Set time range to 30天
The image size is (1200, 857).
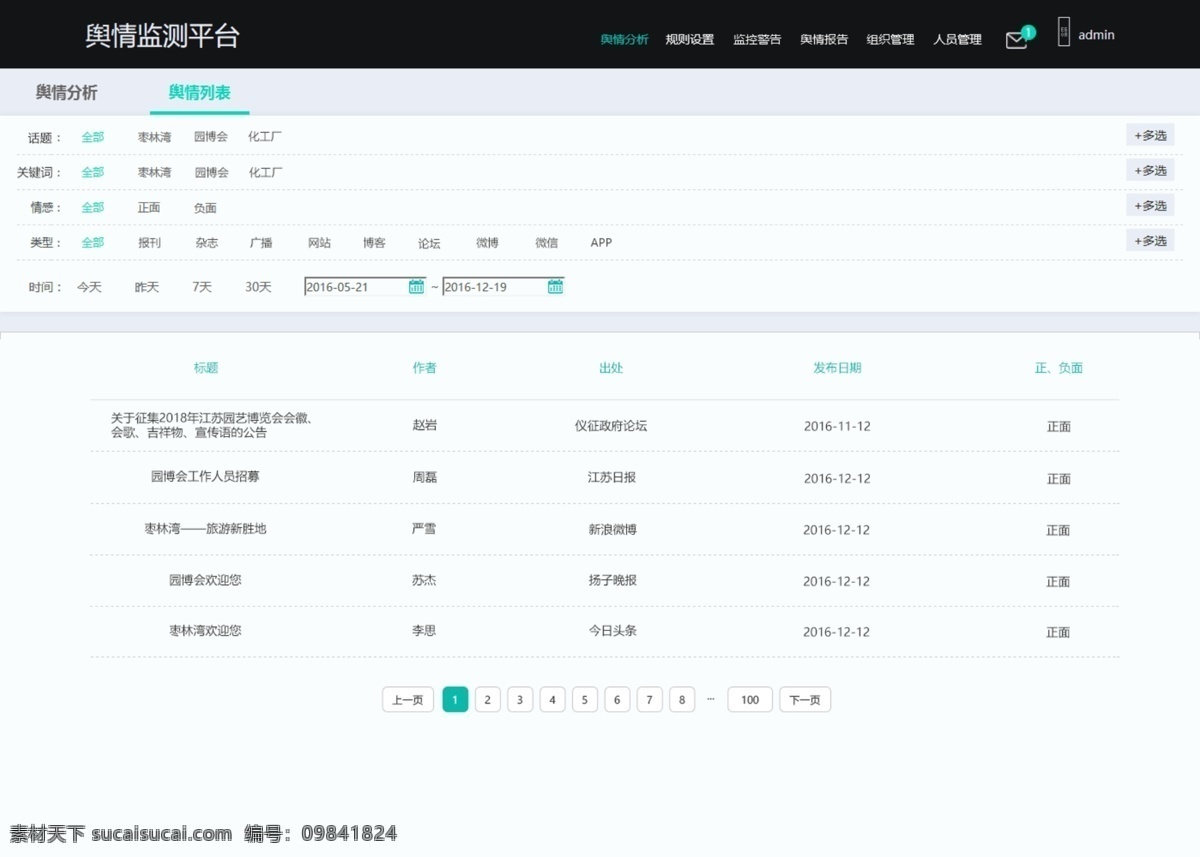(258, 287)
